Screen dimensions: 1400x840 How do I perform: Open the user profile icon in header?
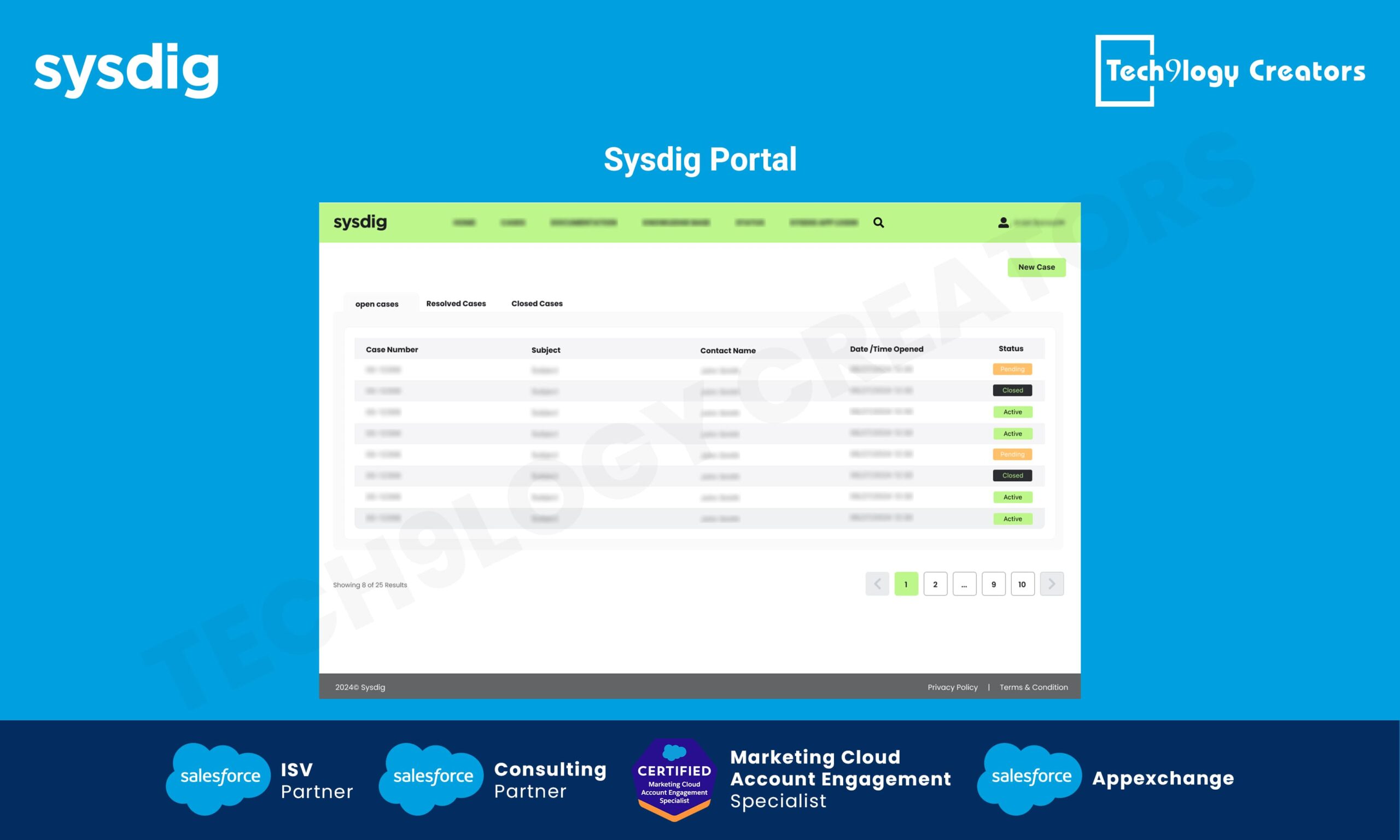click(x=1004, y=223)
